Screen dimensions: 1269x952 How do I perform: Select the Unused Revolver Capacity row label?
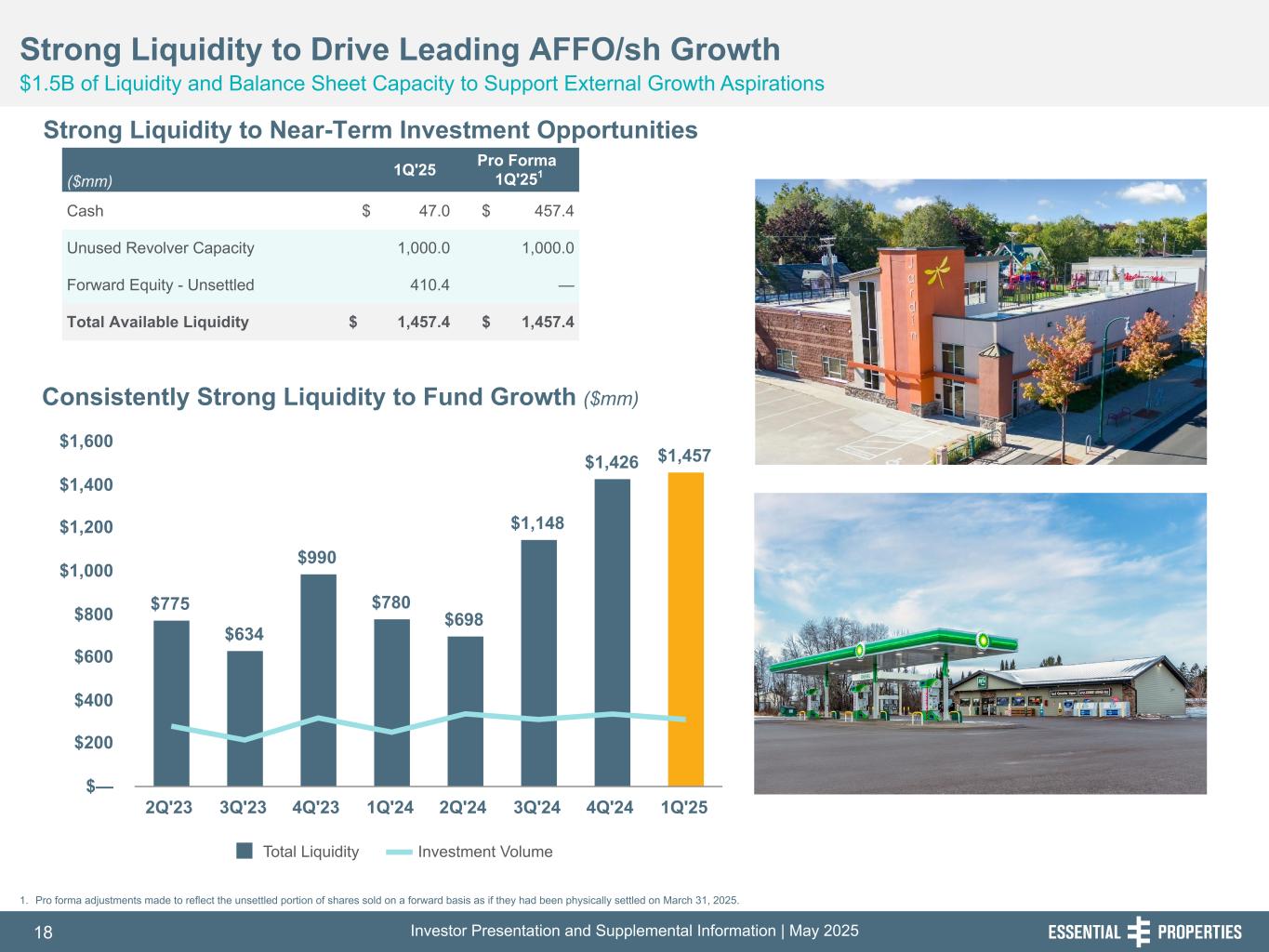coord(160,248)
